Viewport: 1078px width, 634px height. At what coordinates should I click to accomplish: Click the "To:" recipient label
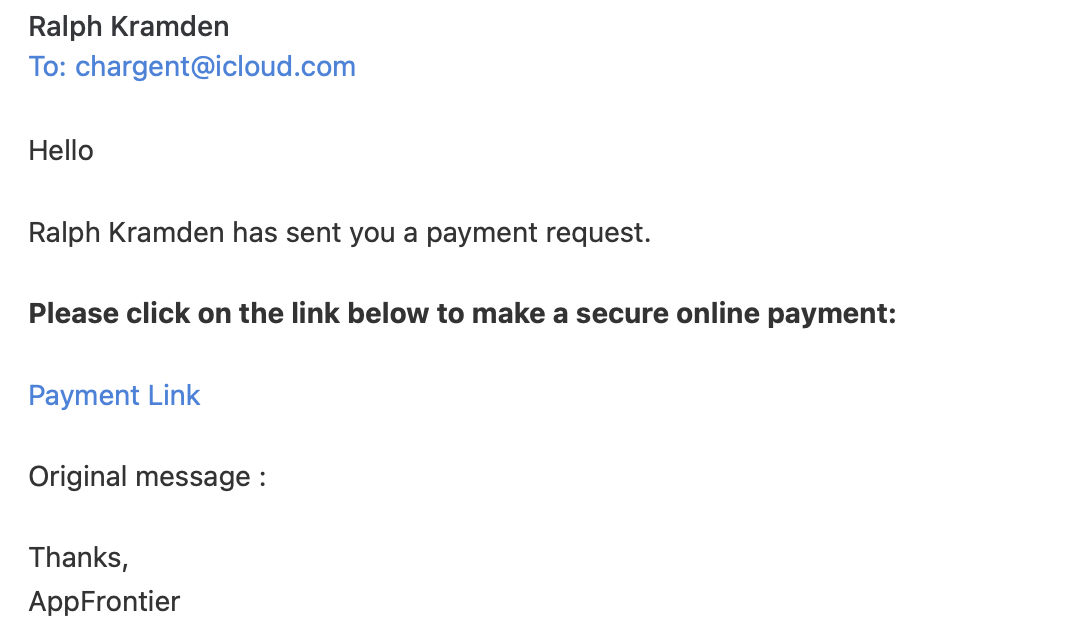click(x=47, y=67)
